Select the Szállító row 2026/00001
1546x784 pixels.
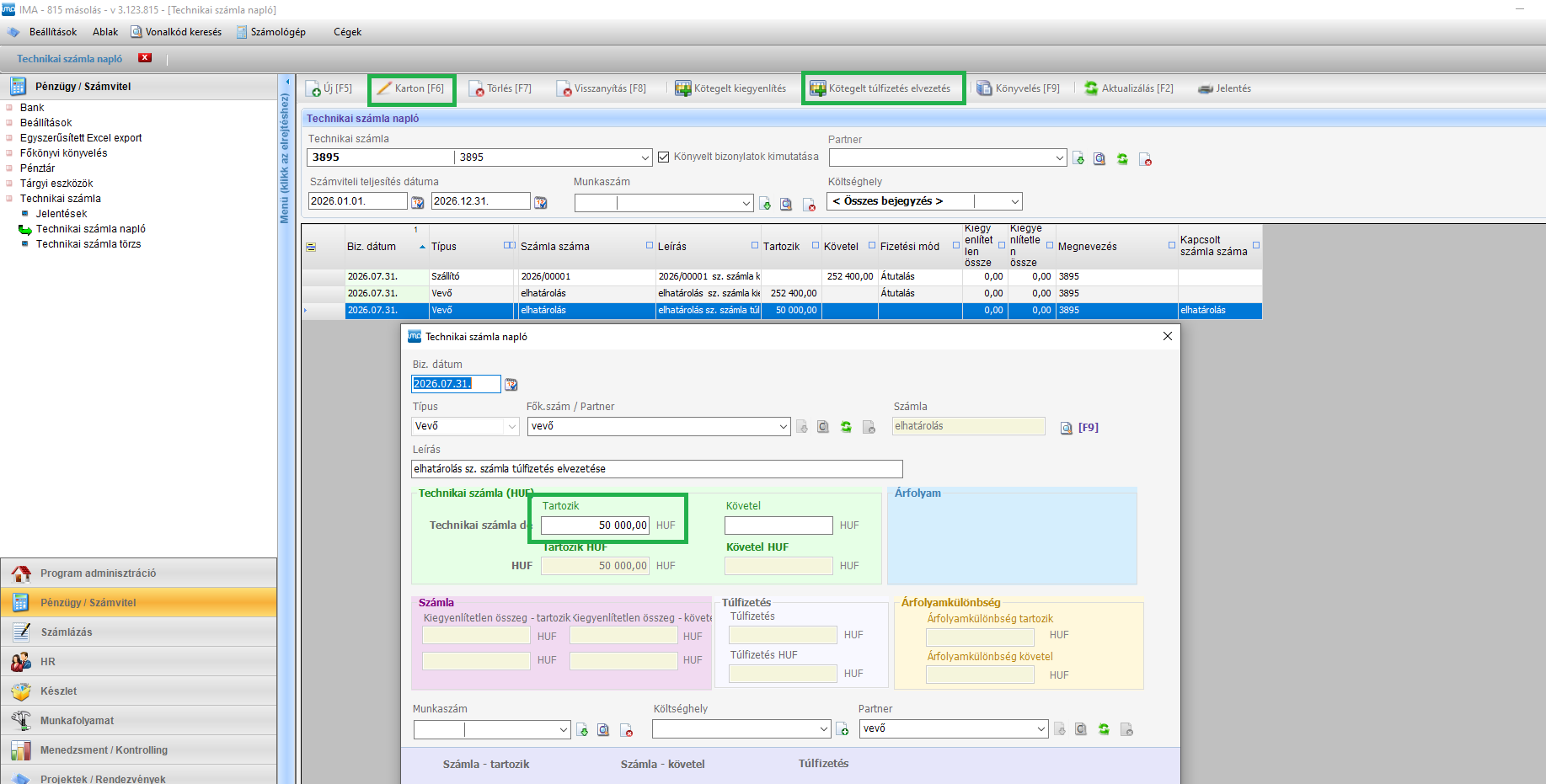(x=782, y=276)
